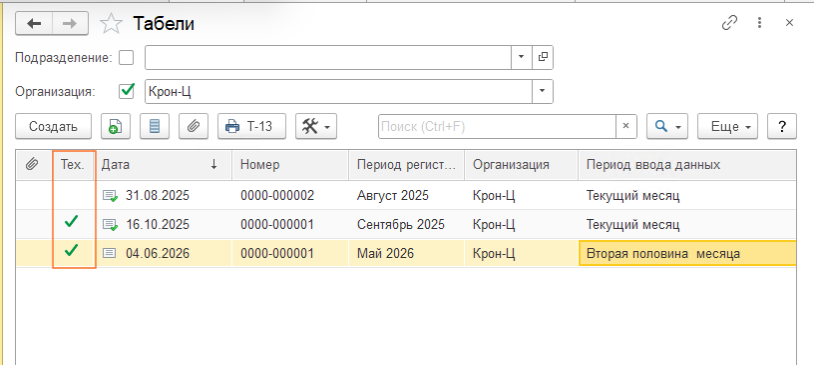Click the Период ввода данных column header
The height and width of the screenshot is (365, 814).
pos(687,165)
